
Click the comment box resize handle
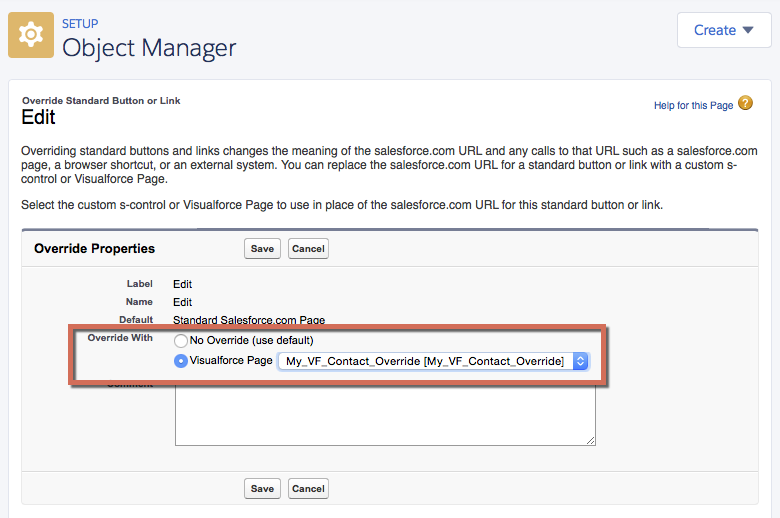click(590, 440)
